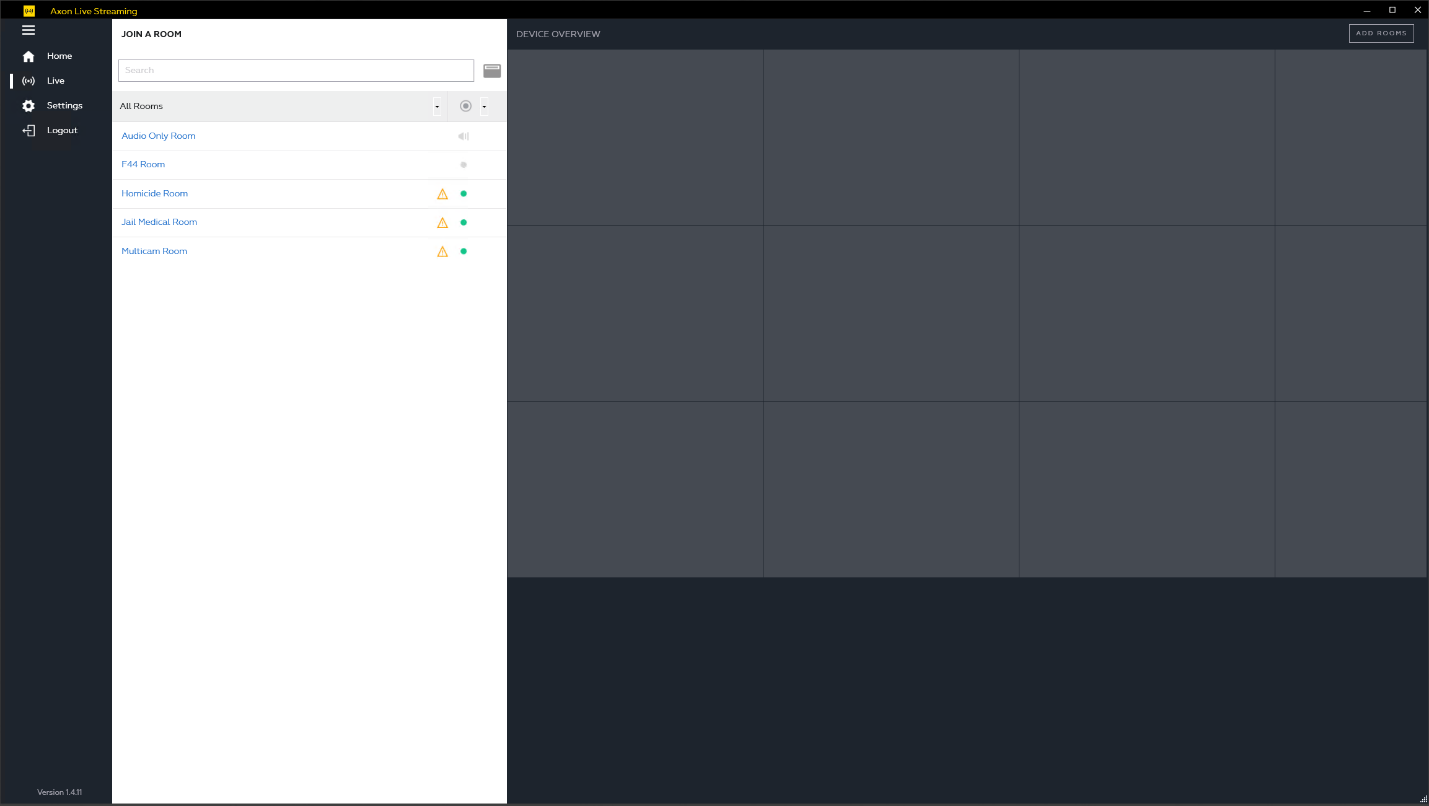The height and width of the screenshot is (806, 1429).
Task: Open the recording status filter dropdown arrow
Action: (484, 107)
